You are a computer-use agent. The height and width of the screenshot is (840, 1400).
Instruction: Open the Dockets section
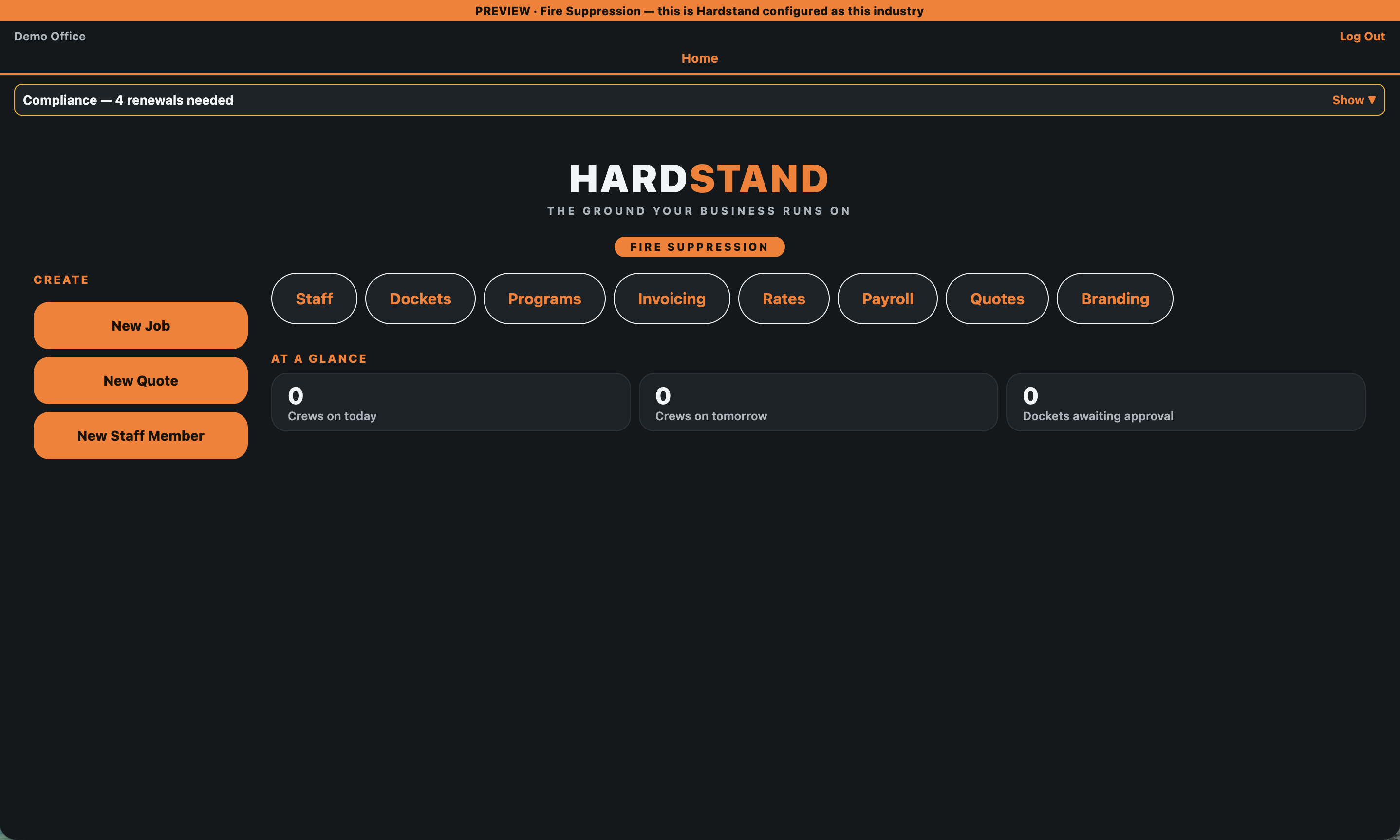coord(420,299)
